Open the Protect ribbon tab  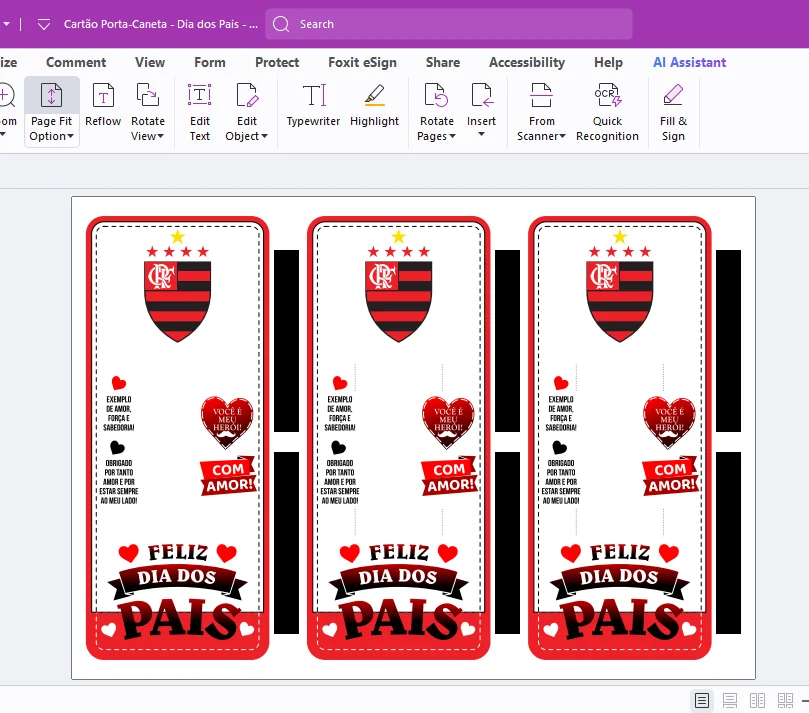coord(277,62)
